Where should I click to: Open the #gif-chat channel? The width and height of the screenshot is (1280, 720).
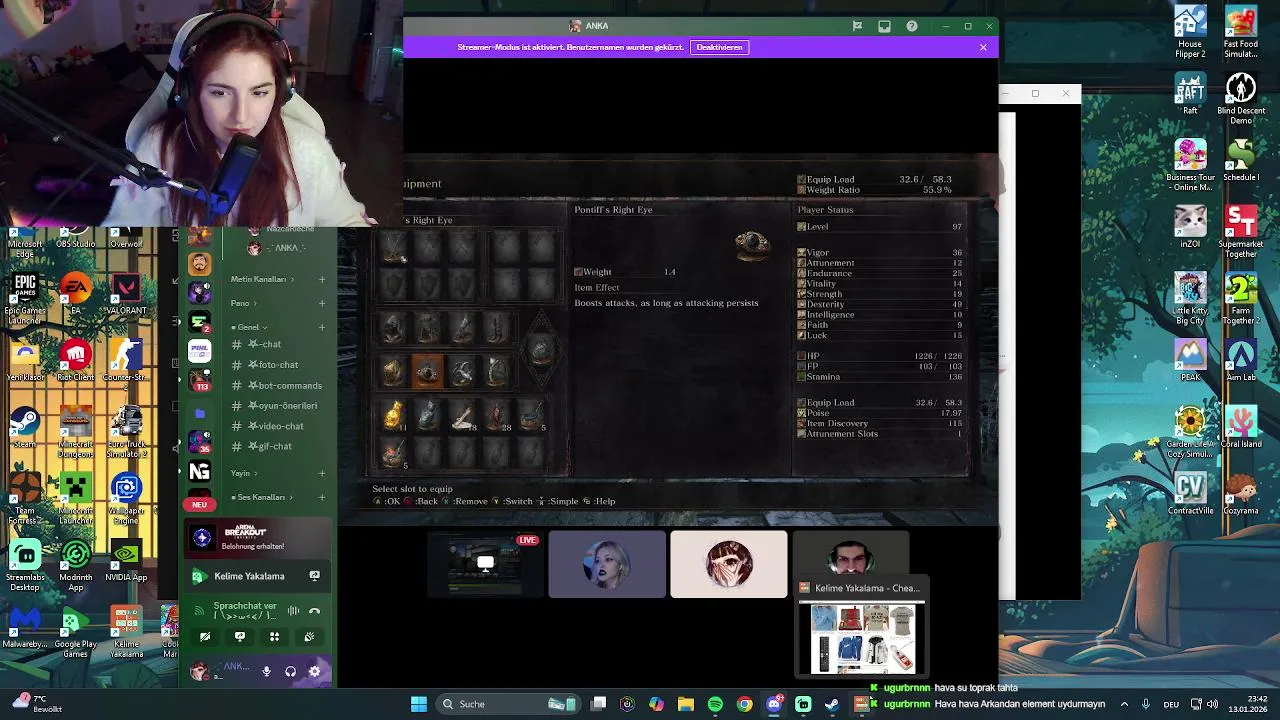click(269, 446)
